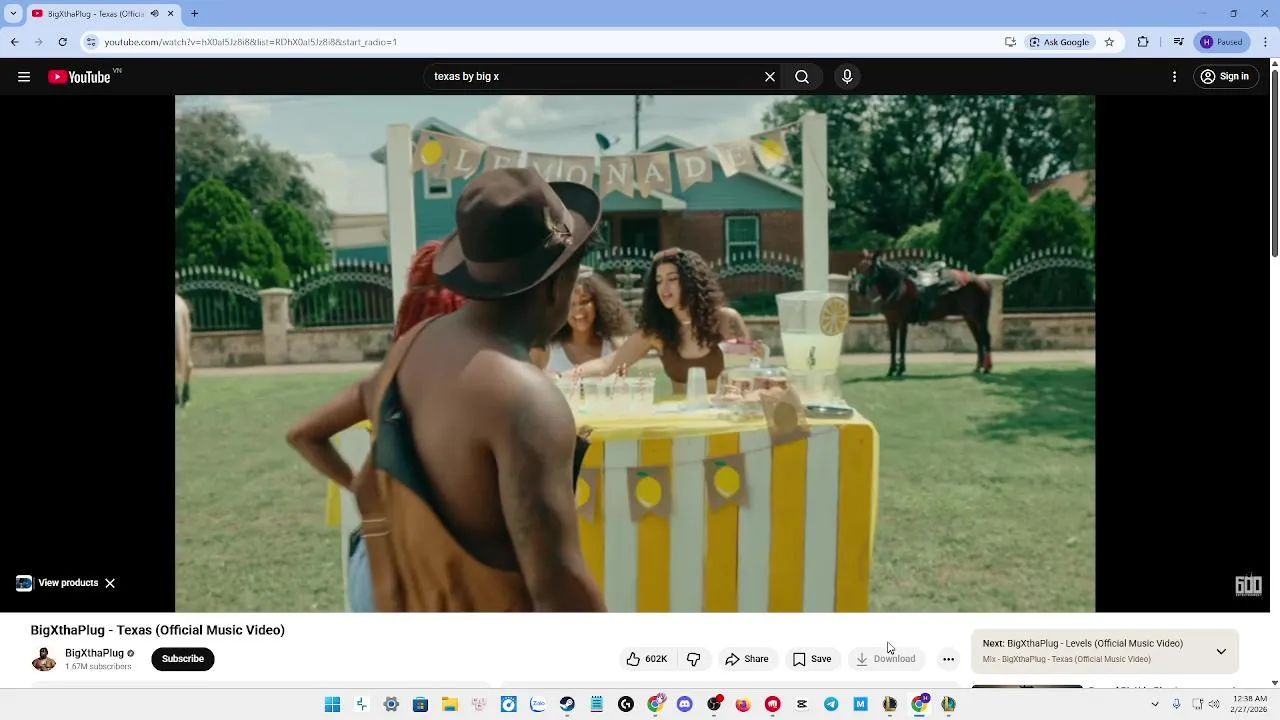The image size is (1280, 720).
Task: Open BigXthaPlug channel avatar
Action: coord(44,659)
